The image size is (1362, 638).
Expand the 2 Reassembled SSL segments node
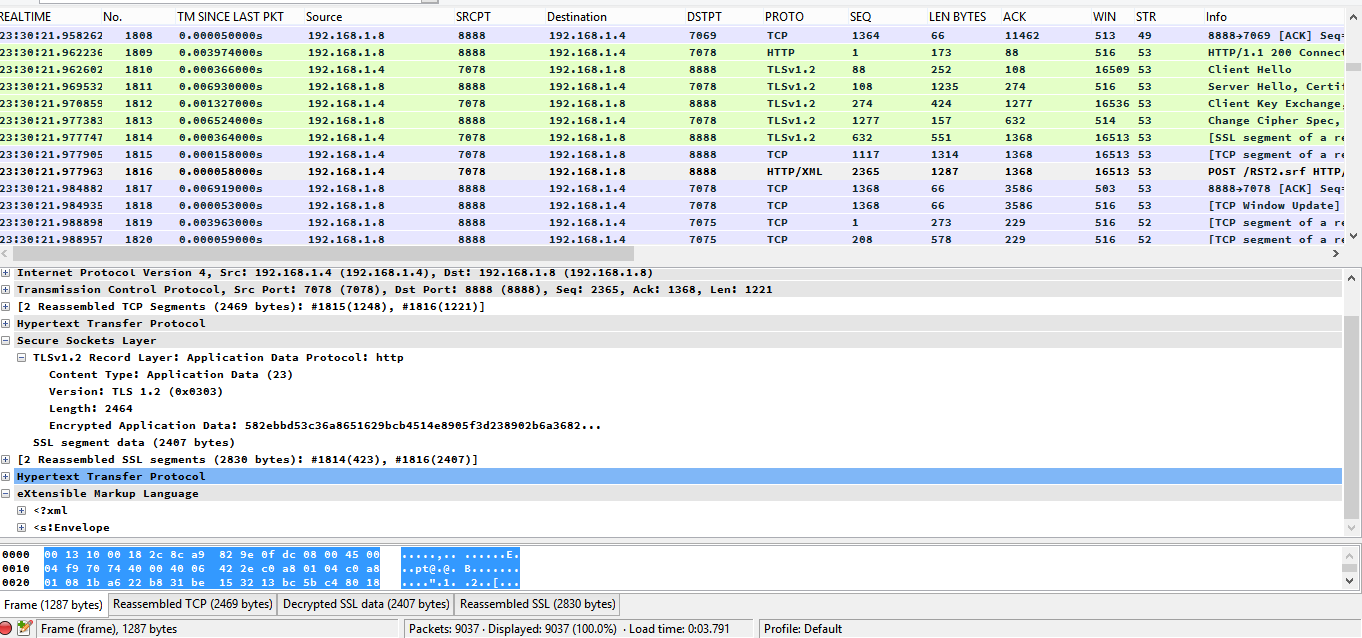[x=6, y=460]
